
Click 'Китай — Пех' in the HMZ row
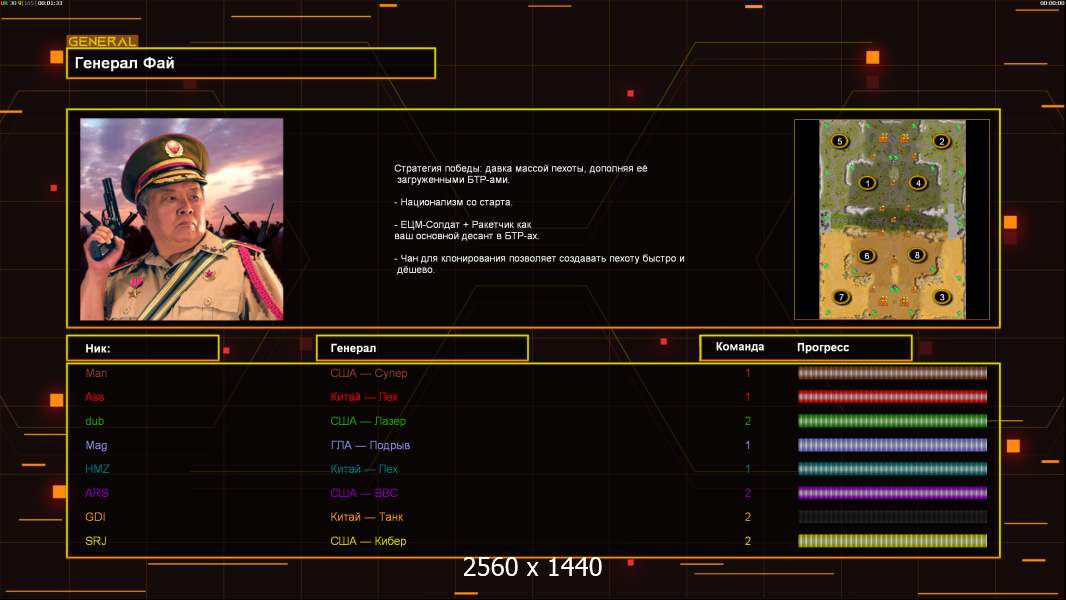click(x=364, y=469)
